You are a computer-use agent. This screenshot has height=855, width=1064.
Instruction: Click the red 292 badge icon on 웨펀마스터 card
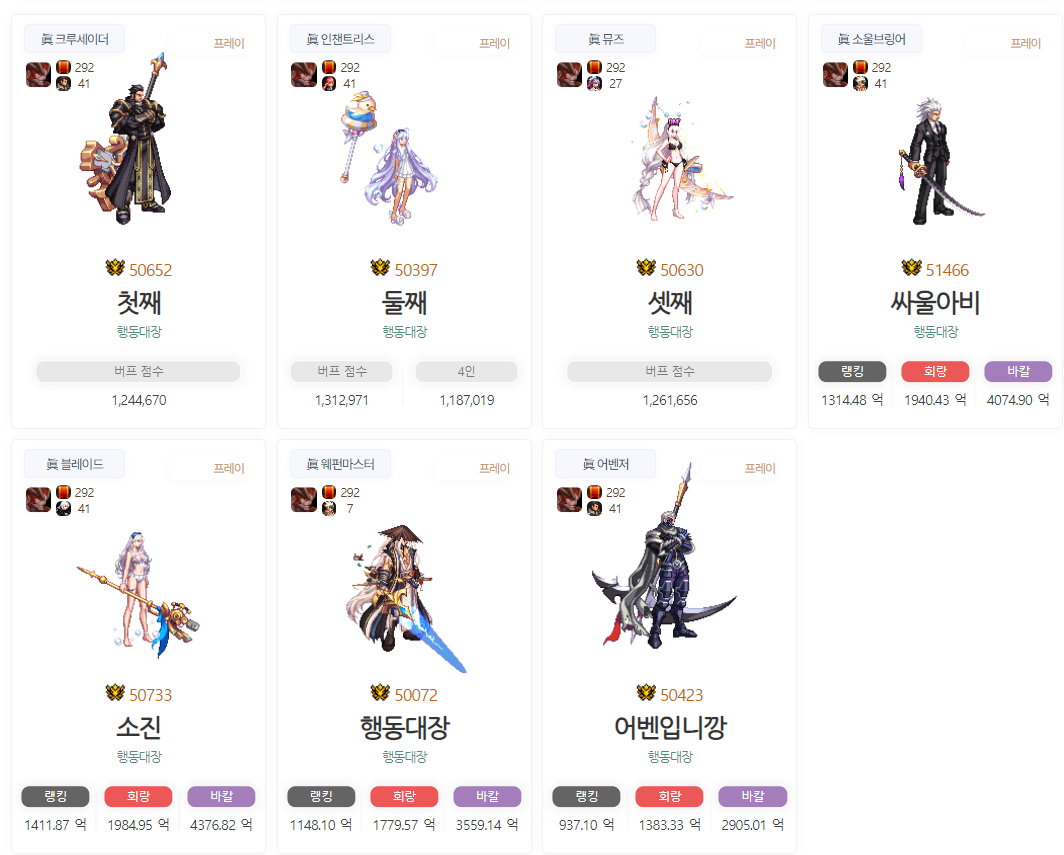[329, 492]
